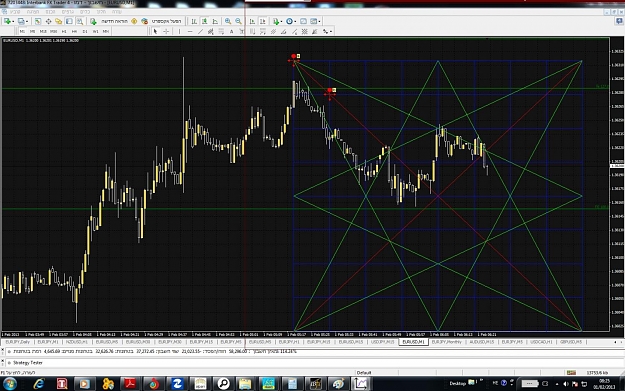The image size is (625, 391).
Task: Open a new chart window
Action: click(7, 21)
